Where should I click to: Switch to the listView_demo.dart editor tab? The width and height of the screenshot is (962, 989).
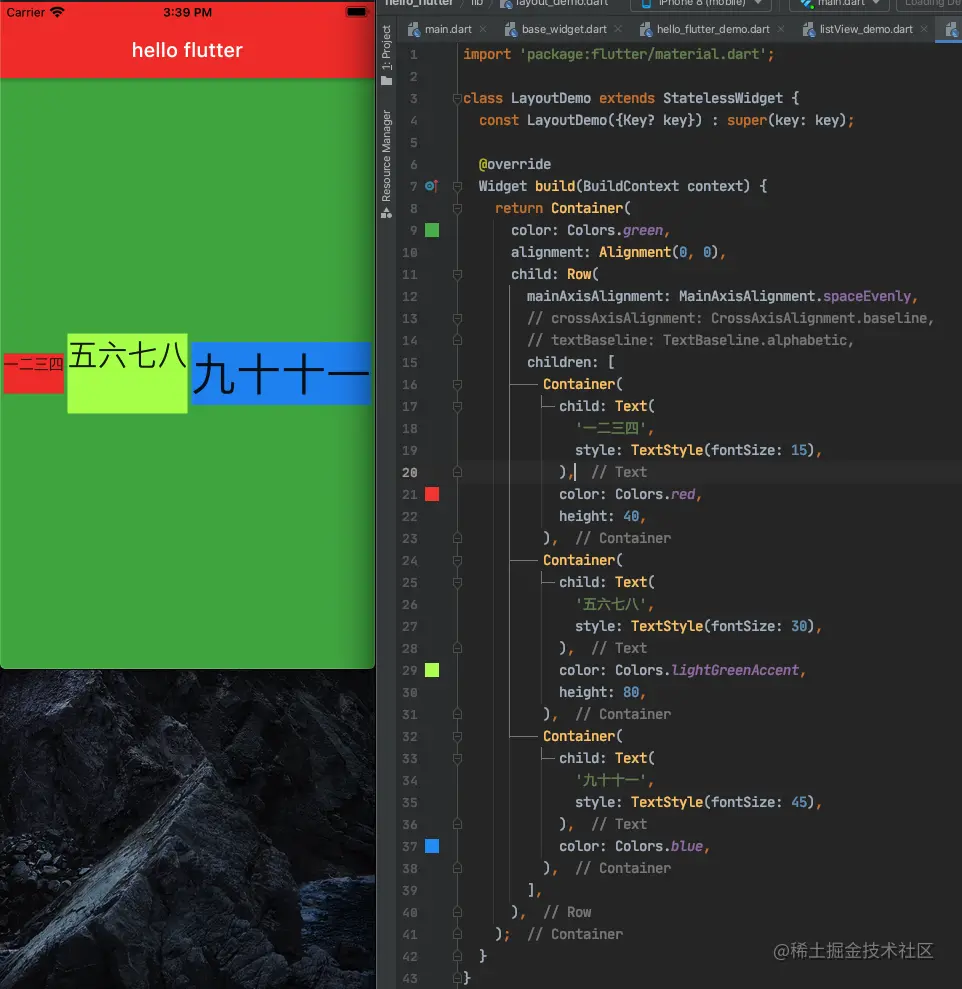click(865, 29)
